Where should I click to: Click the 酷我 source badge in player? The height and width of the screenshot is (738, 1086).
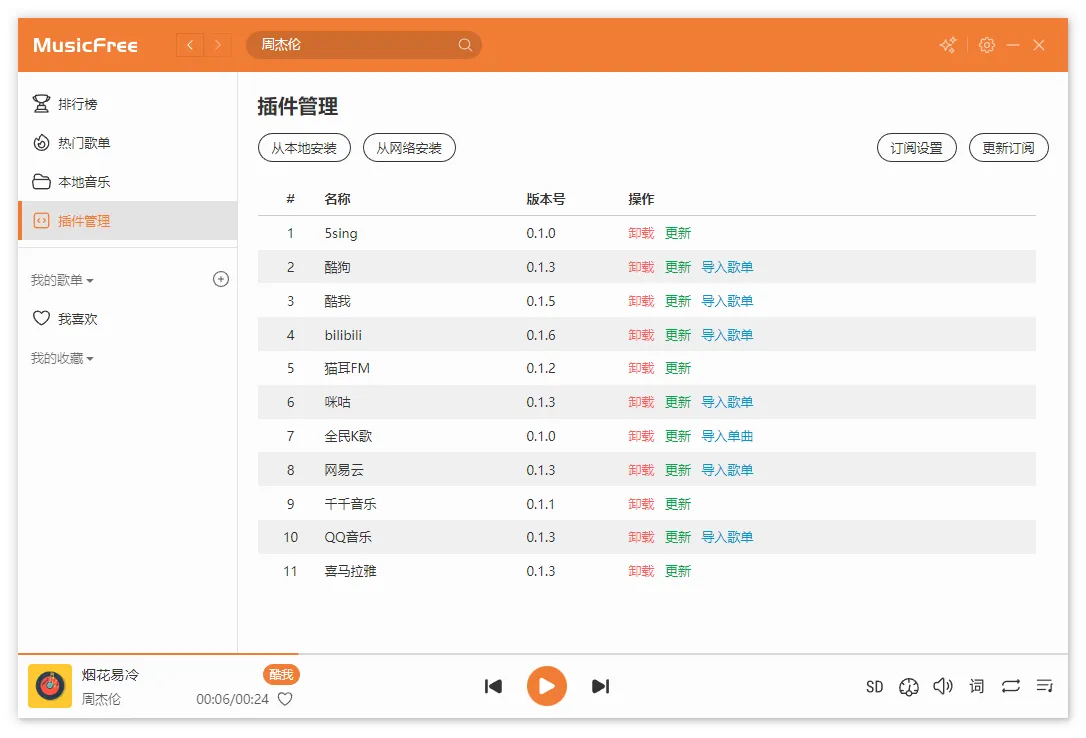(281, 674)
